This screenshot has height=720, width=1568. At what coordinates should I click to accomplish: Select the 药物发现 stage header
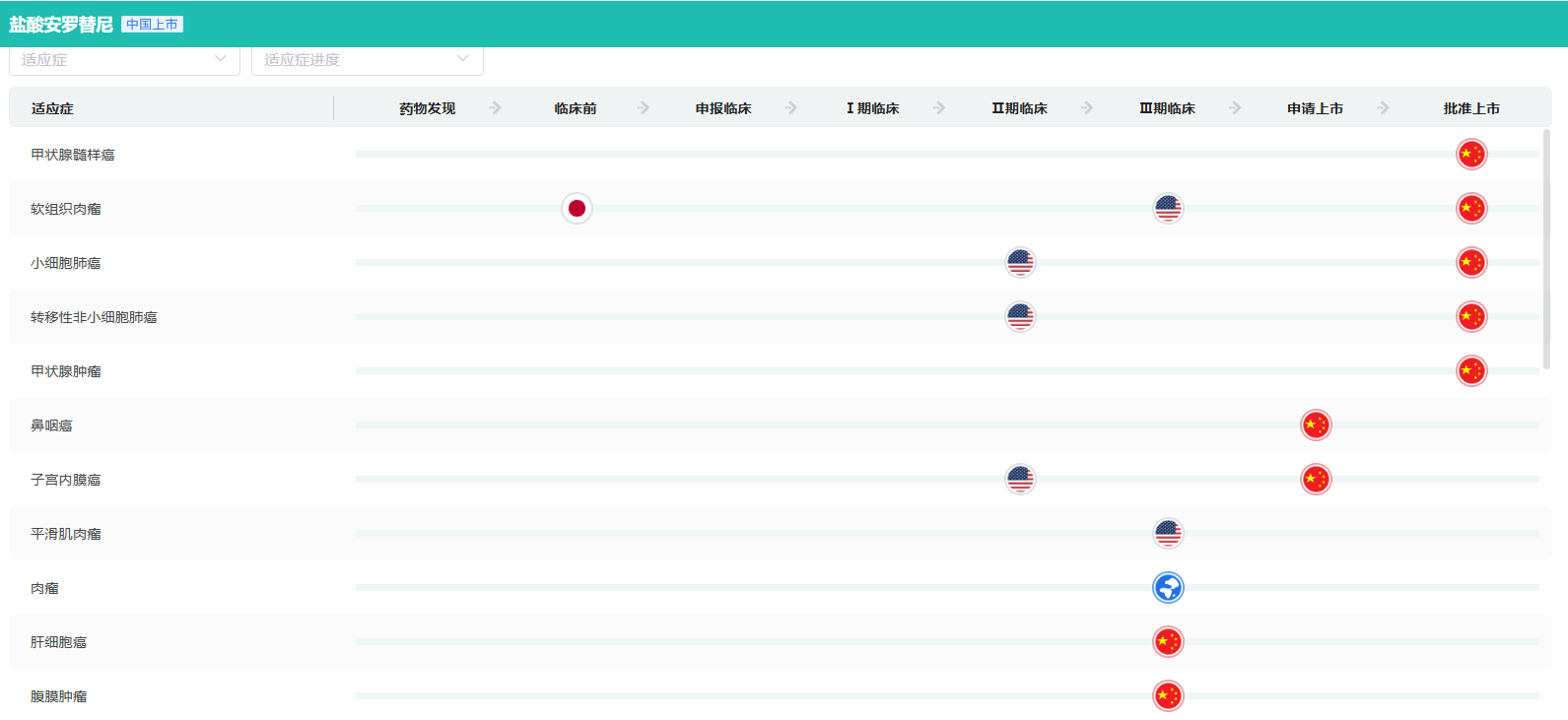click(428, 108)
